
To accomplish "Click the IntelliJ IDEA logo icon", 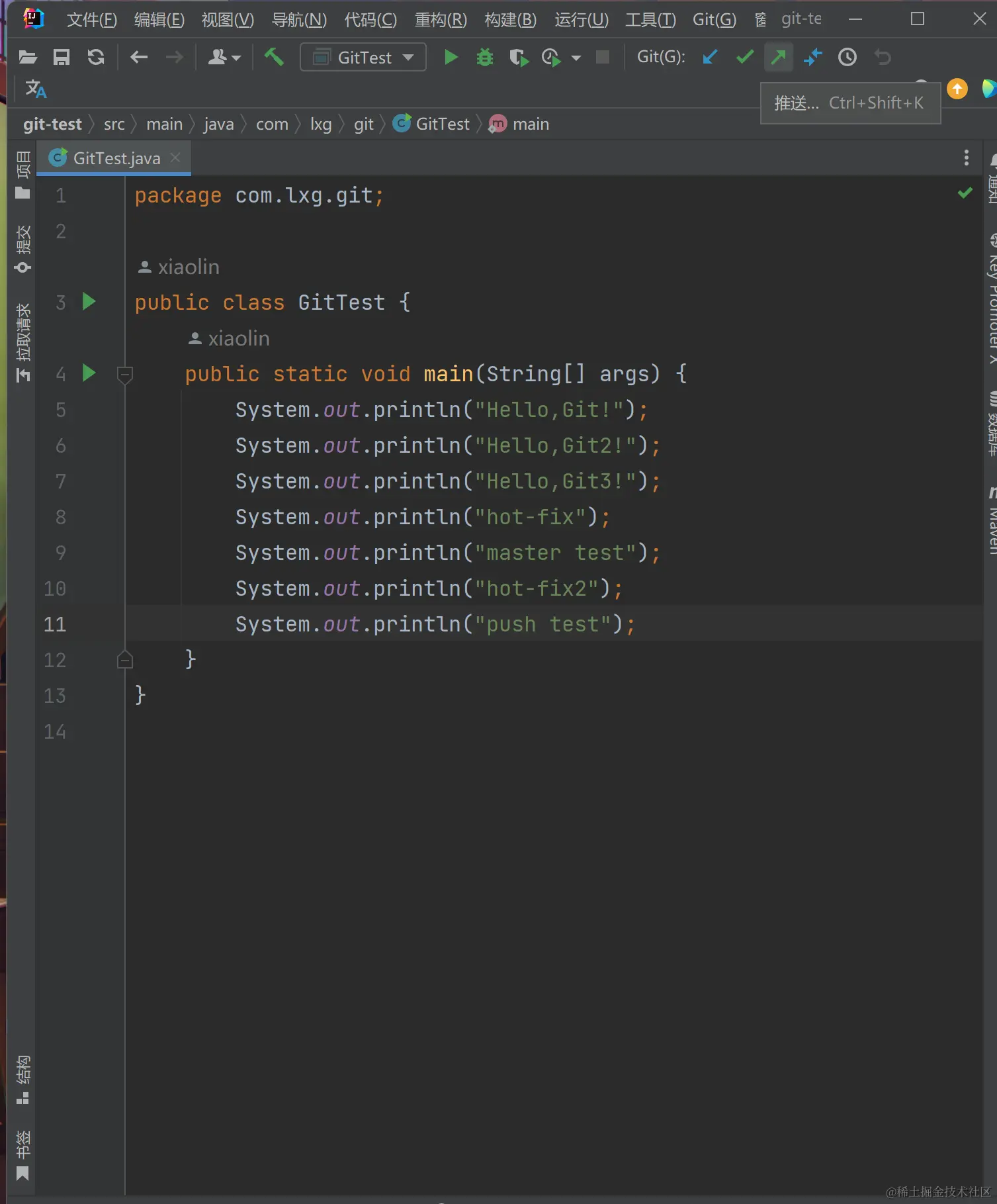I will click(x=33, y=19).
